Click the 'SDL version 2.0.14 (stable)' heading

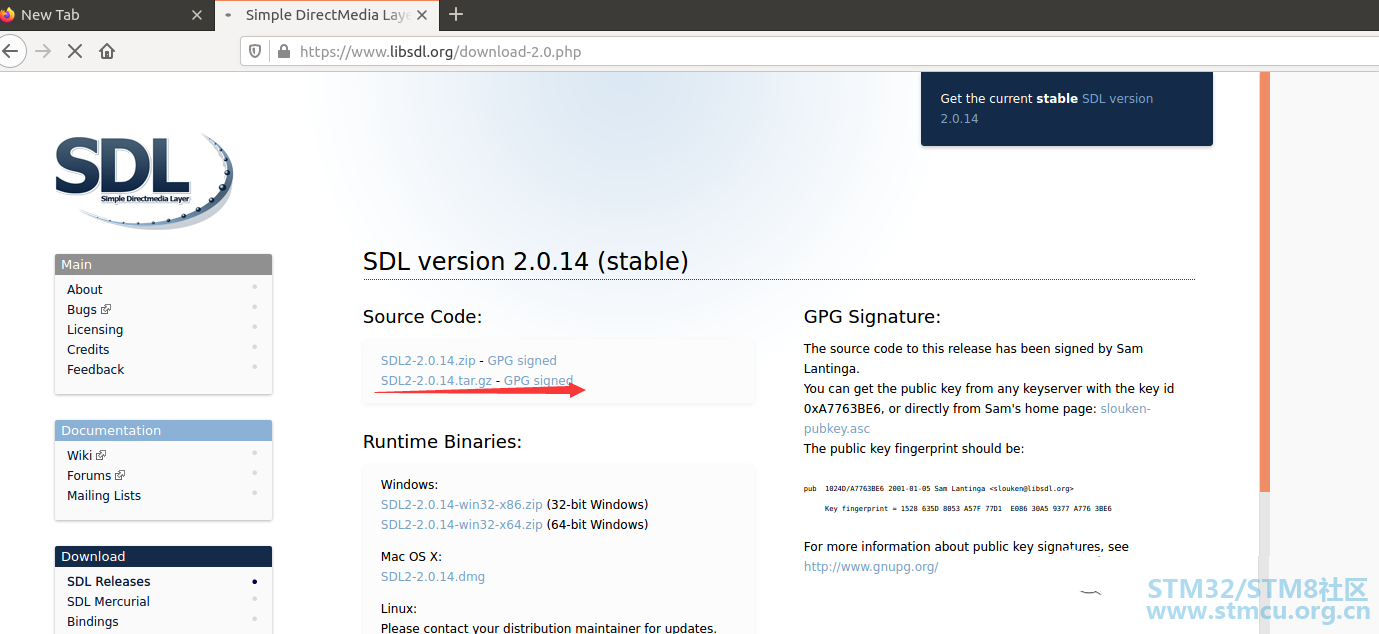526,261
